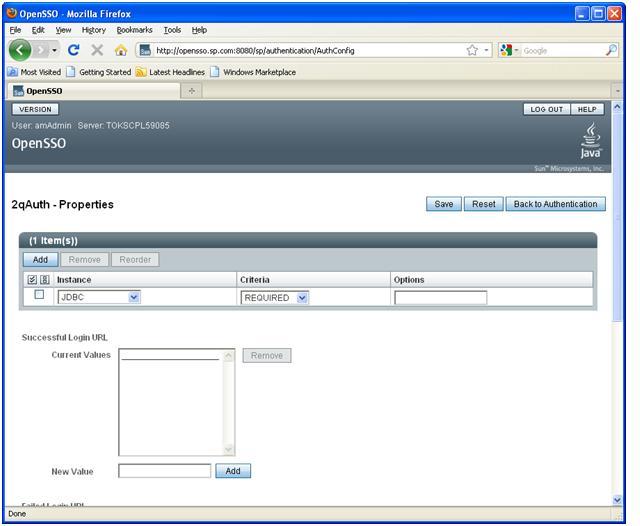Click the URL address field

308,51
